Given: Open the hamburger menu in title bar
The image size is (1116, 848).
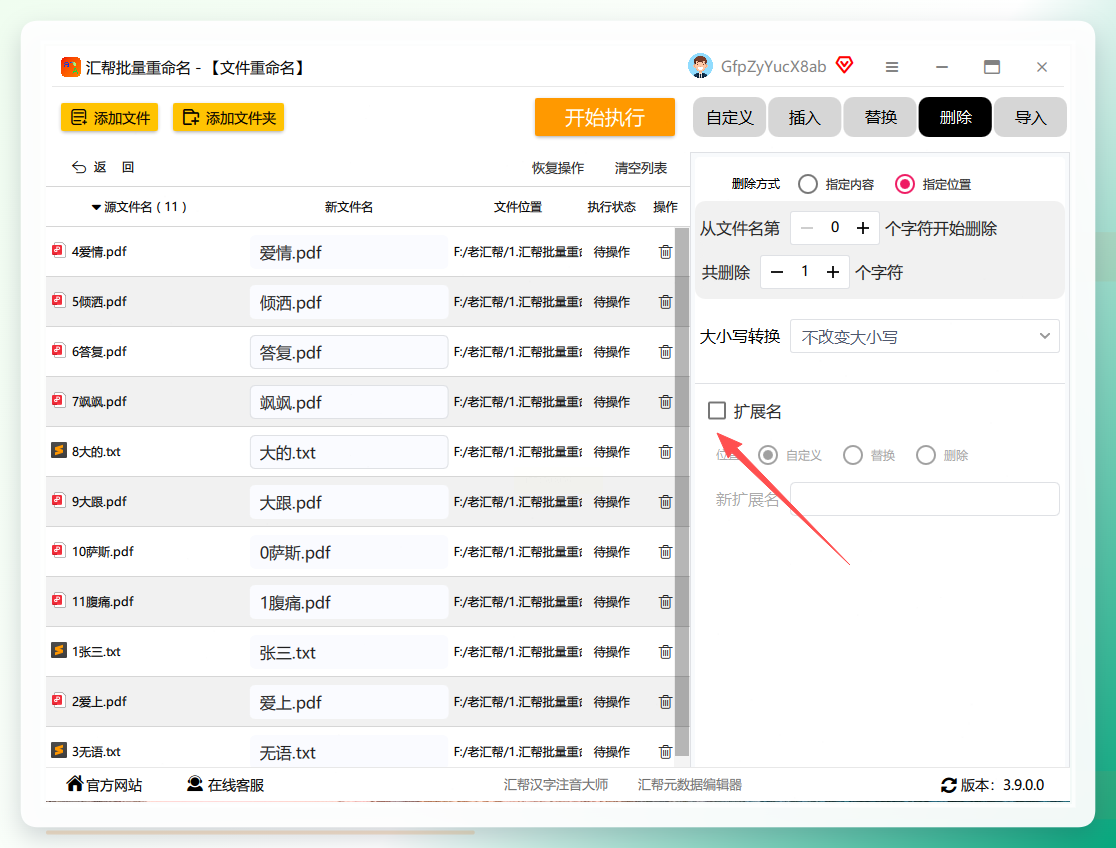Looking at the screenshot, I should pyautogui.click(x=892, y=67).
